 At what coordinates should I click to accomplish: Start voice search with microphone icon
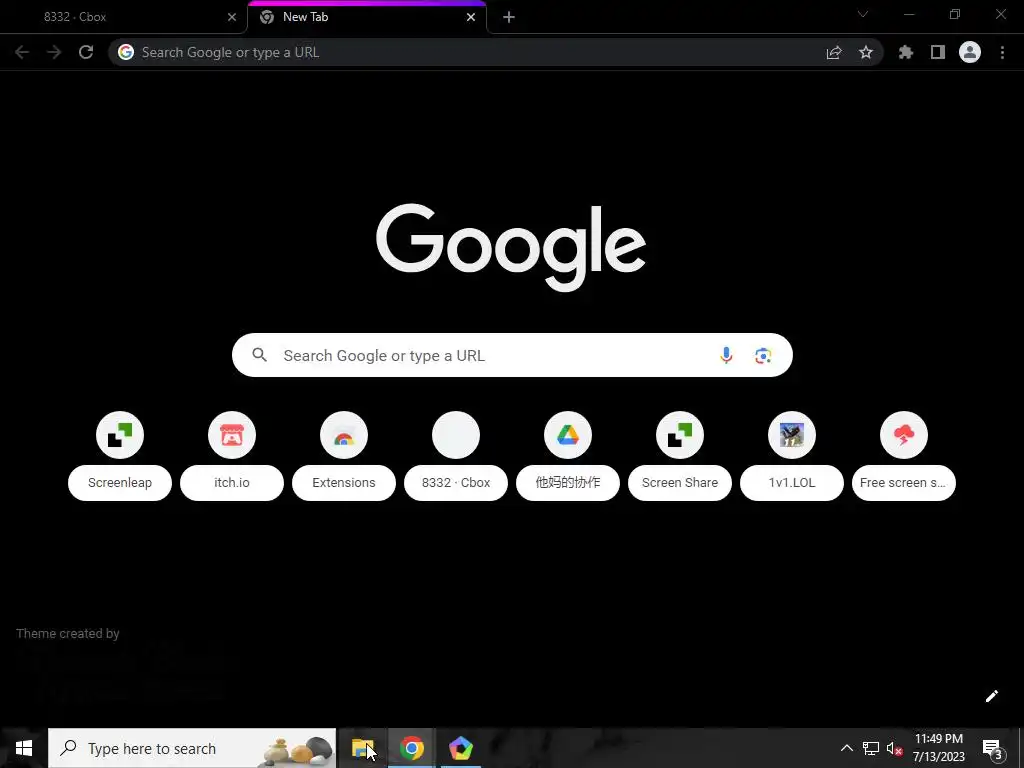click(726, 355)
